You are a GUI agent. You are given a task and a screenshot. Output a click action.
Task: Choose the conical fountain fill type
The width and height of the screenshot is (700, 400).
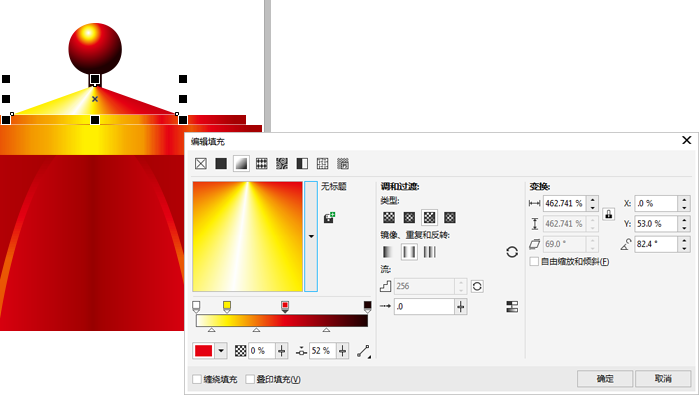click(x=429, y=217)
